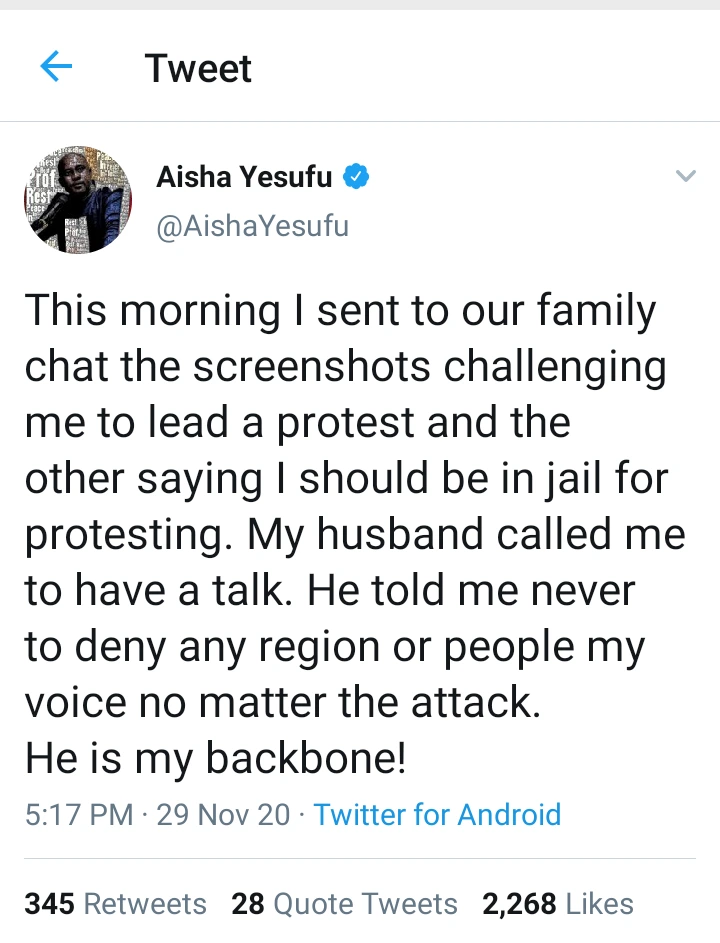Open the @AishaYesufu handle
Image resolution: width=720 pixels, height=943 pixels.
point(252,226)
